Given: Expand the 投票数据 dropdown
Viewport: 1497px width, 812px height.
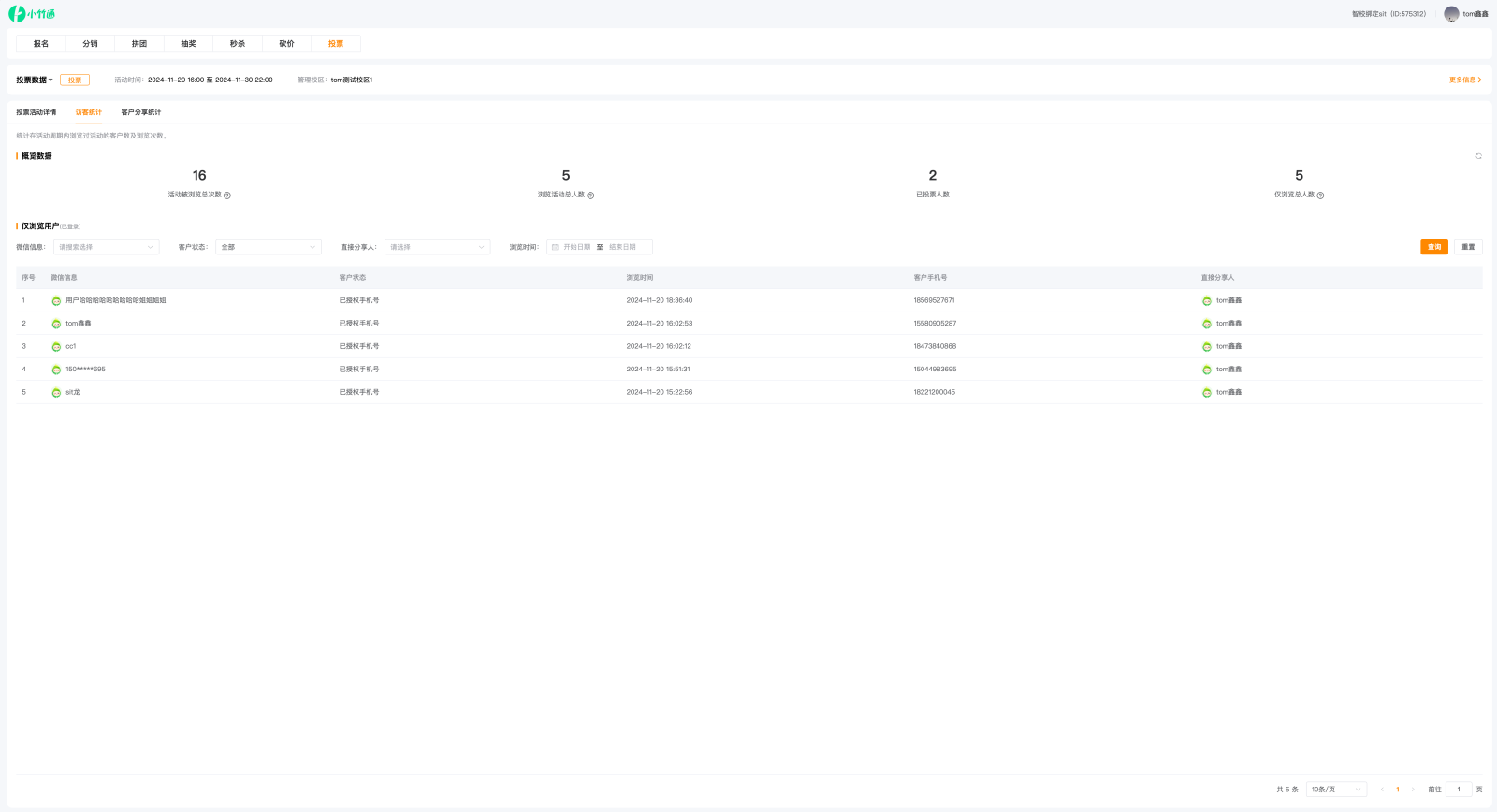Looking at the screenshot, I should (35, 80).
